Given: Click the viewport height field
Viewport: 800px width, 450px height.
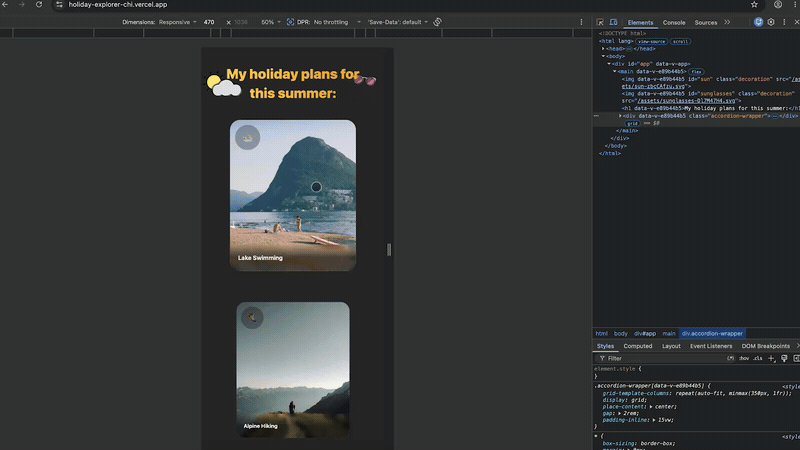Looking at the screenshot, I should click(241, 22).
